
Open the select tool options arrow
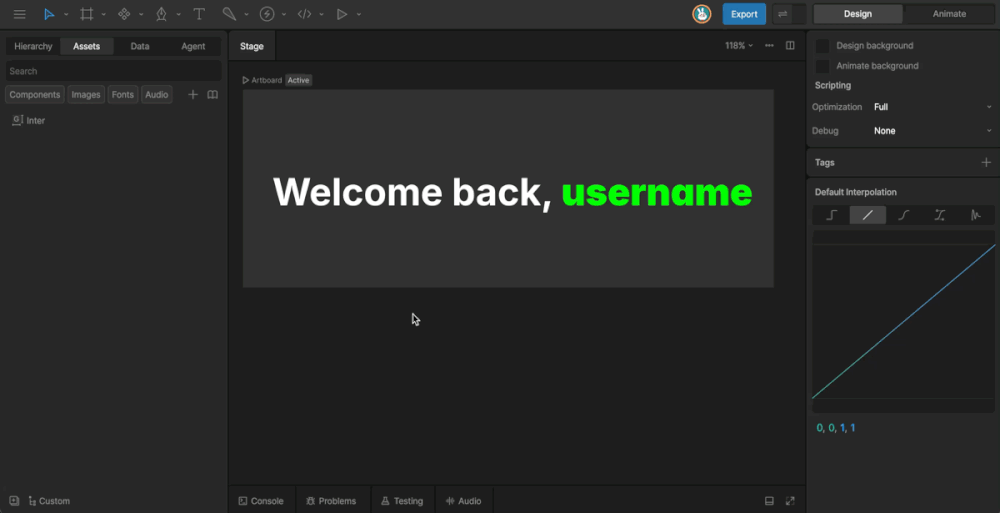66,15
